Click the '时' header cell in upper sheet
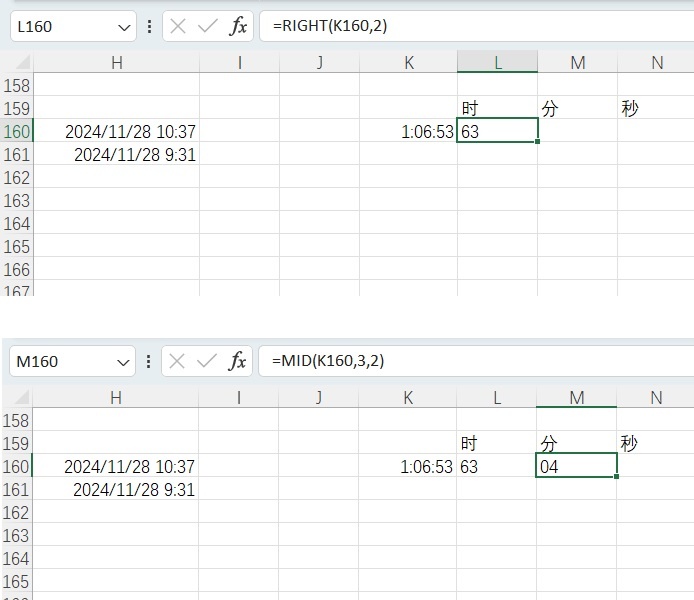Screen dimensions: 694x600 coord(497,108)
